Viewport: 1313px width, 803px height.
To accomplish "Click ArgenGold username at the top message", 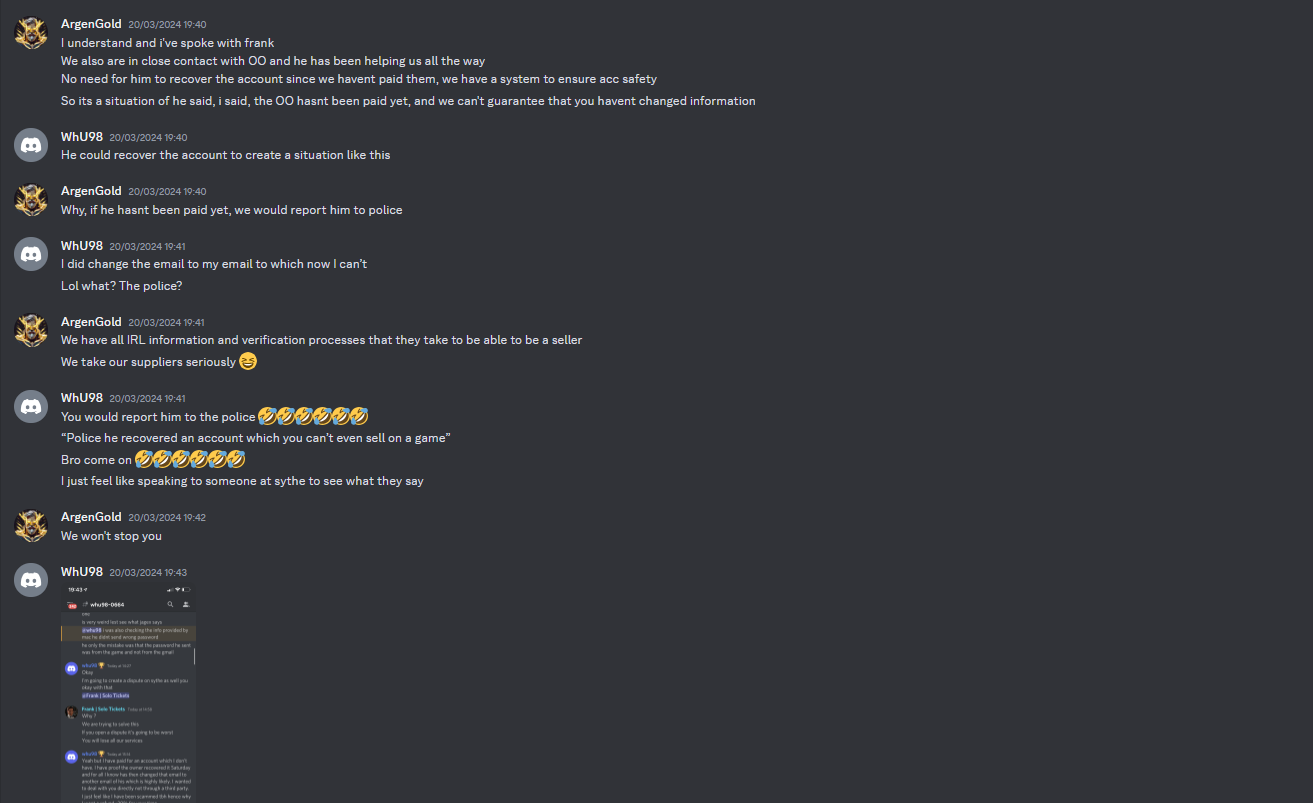I will click(x=91, y=24).
